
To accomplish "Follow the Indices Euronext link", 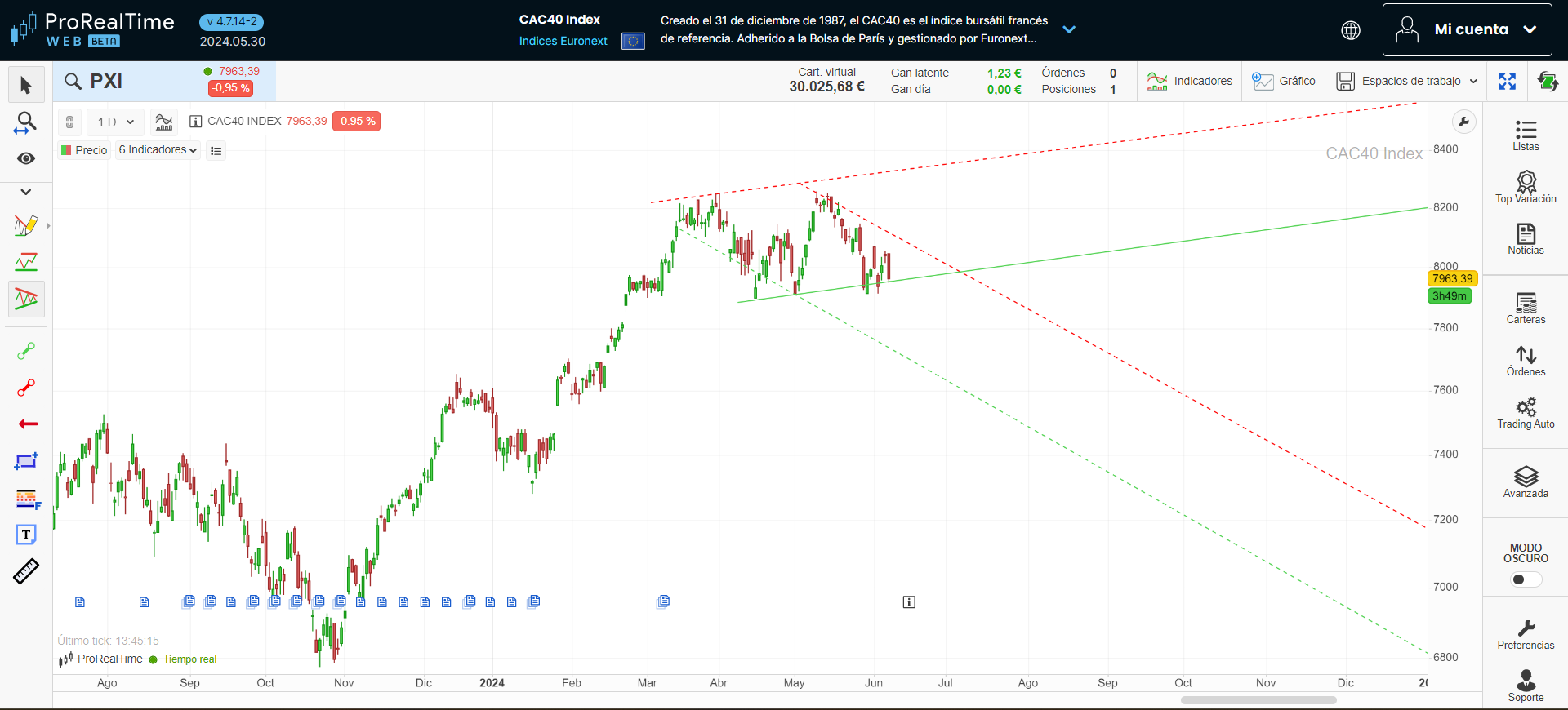I will coord(563,41).
